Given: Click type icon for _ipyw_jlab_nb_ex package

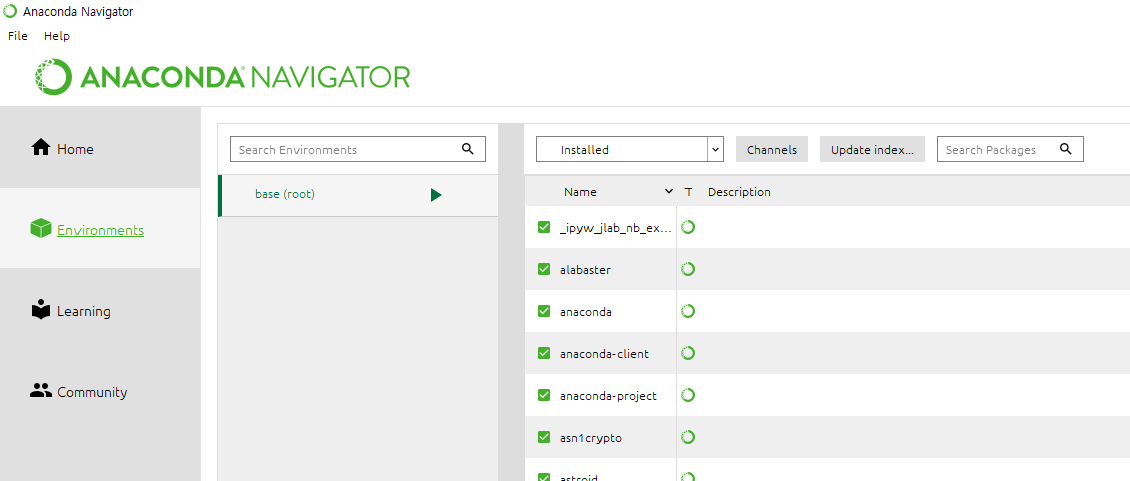Looking at the screenshot, I should click(x=688, y=227).
